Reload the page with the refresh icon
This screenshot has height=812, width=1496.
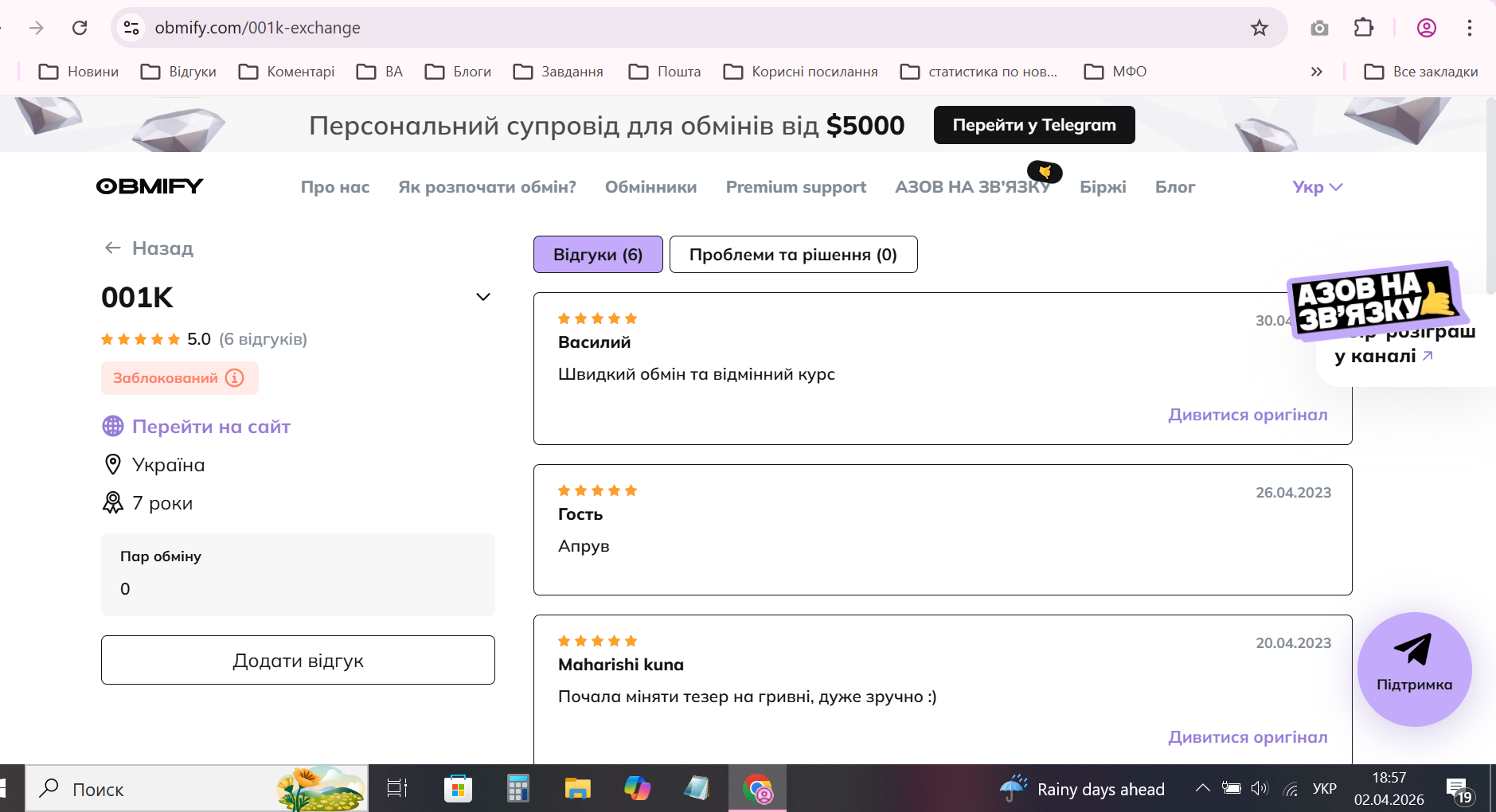(80, 28)
